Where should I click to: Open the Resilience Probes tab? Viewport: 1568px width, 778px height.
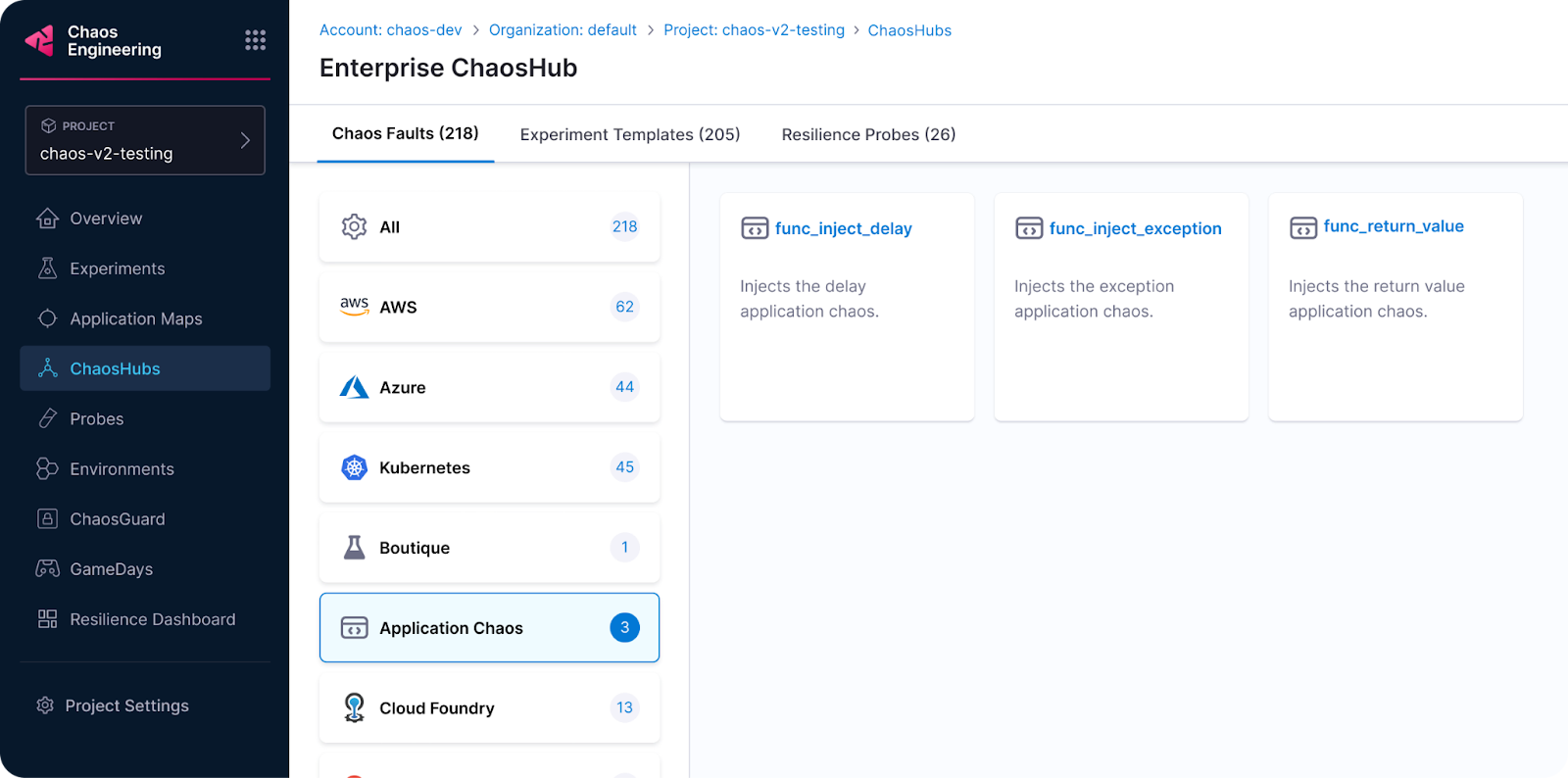click(868, 134)
